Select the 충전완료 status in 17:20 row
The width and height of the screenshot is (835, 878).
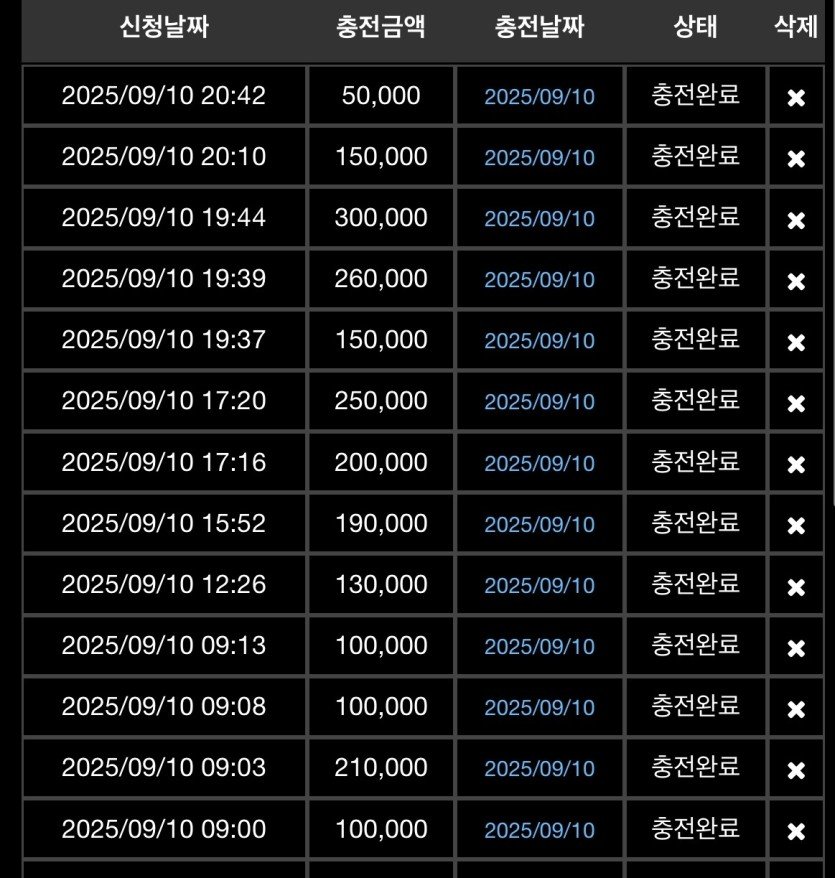(695, 400)
